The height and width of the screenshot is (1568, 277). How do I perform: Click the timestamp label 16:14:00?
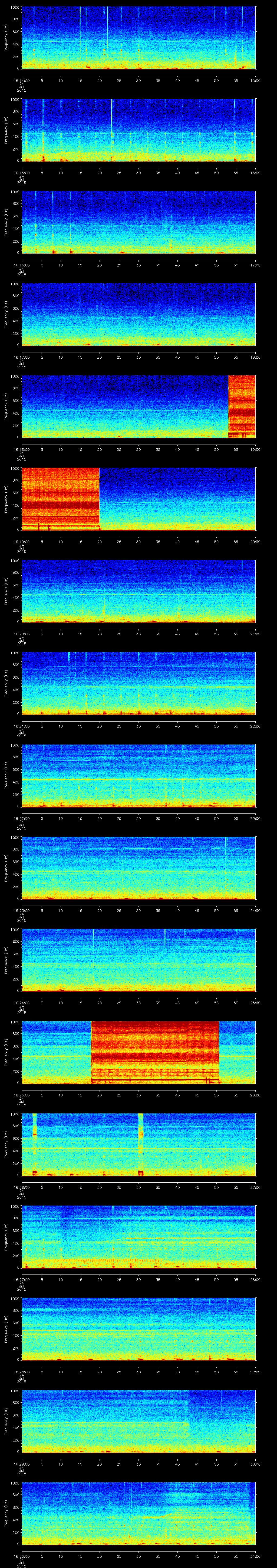click(21, 80)
